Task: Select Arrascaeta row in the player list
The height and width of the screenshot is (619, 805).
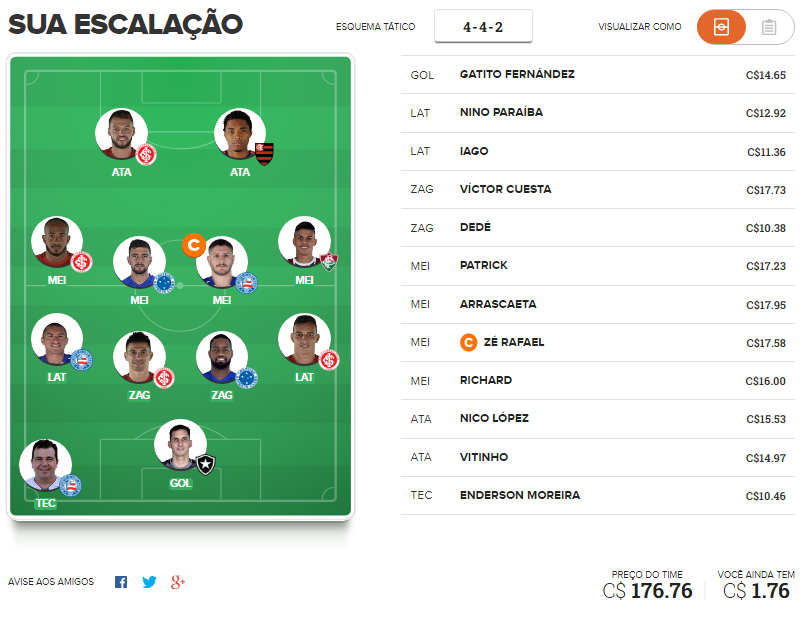Action: [598, 304]
